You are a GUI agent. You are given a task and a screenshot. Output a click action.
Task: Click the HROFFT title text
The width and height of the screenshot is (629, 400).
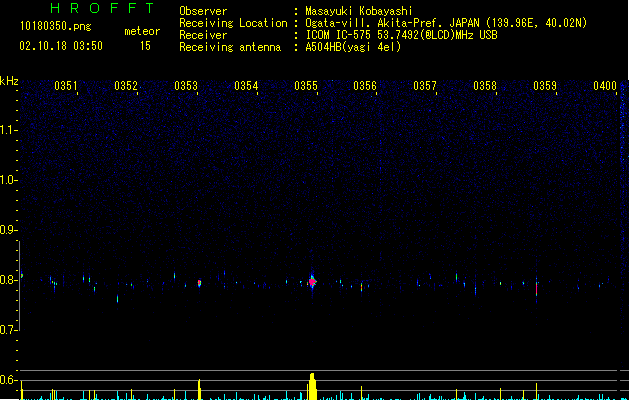point(102,8)
